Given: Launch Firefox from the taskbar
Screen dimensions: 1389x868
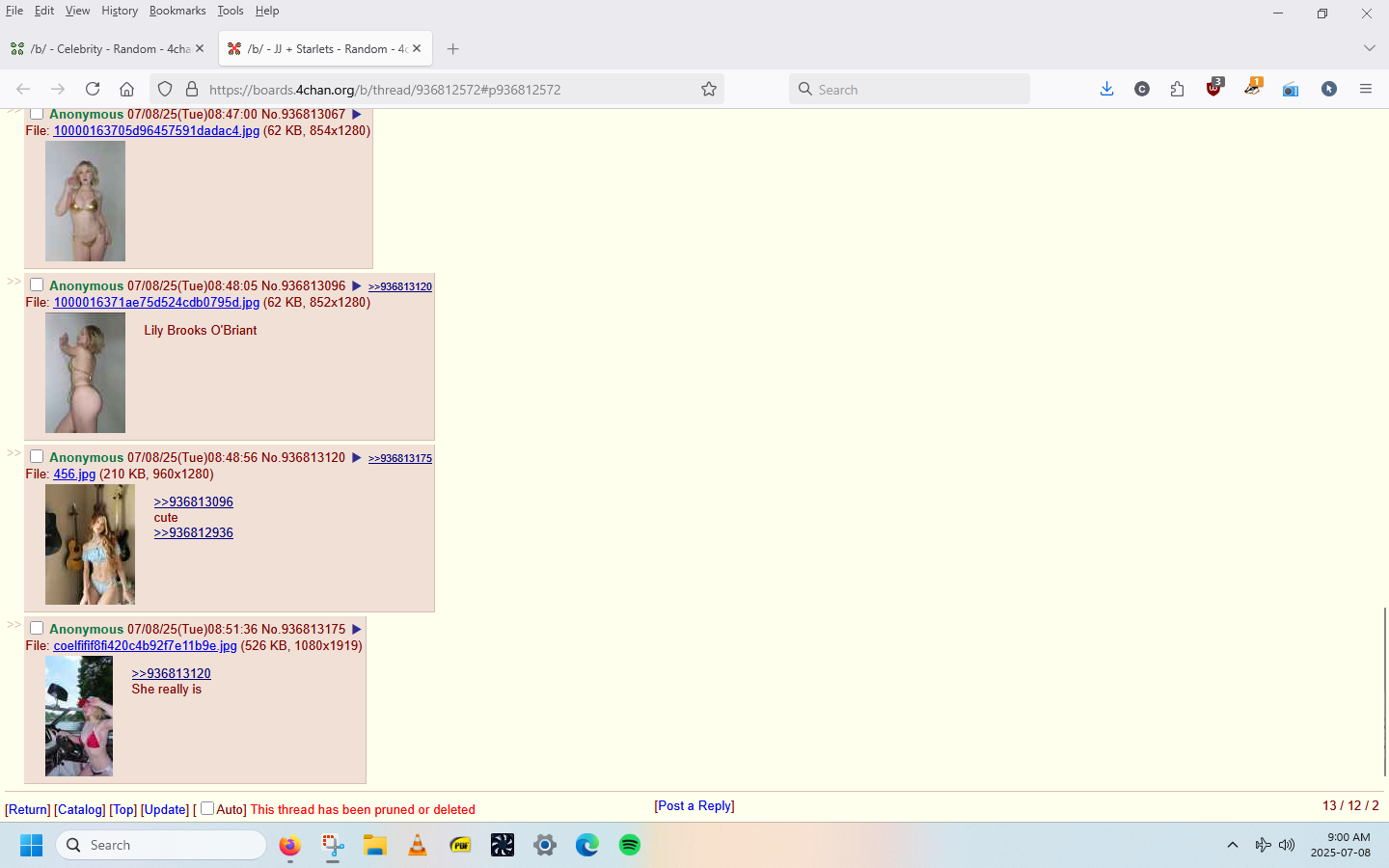Looking at the screenshot, I should click(289, 845).
